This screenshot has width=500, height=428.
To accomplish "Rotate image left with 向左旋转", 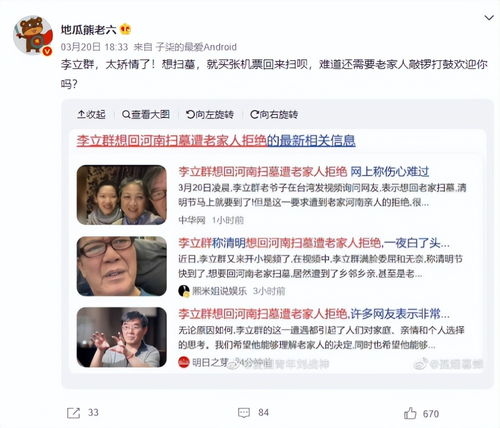I will pyautogui.click(x=210, y=115).
